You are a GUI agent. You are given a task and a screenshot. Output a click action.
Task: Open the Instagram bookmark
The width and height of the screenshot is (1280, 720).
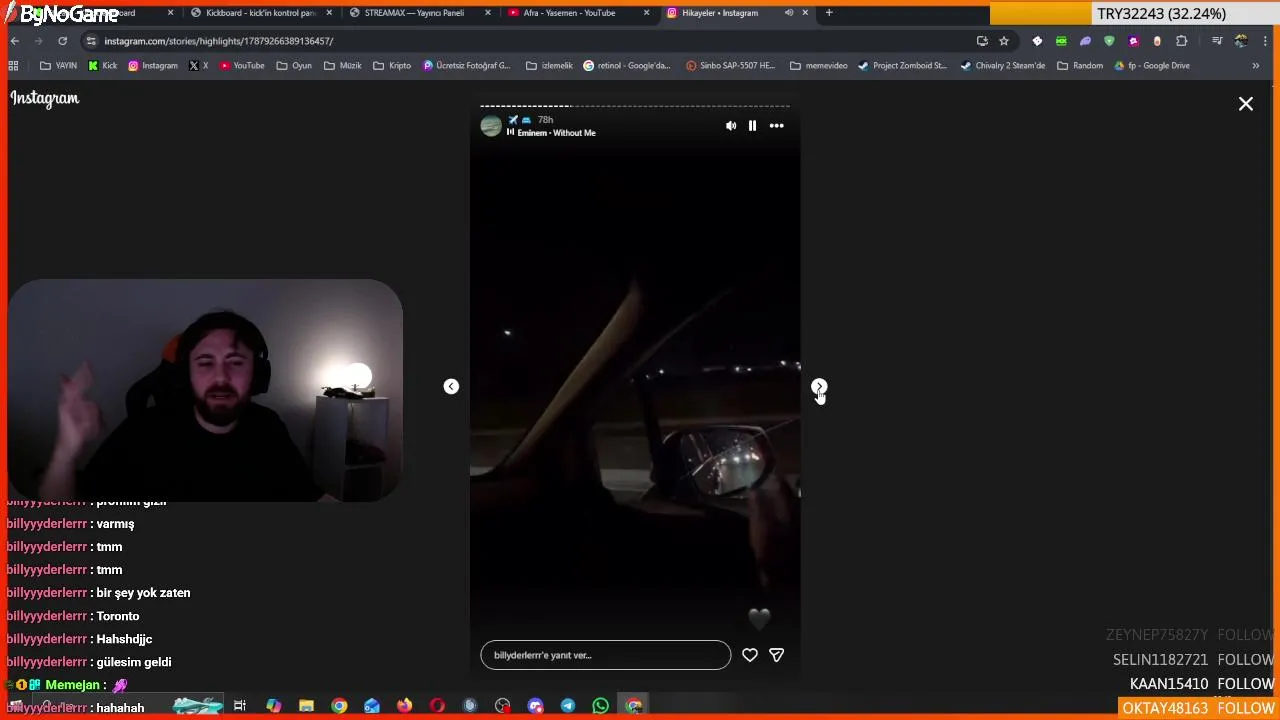153,66
